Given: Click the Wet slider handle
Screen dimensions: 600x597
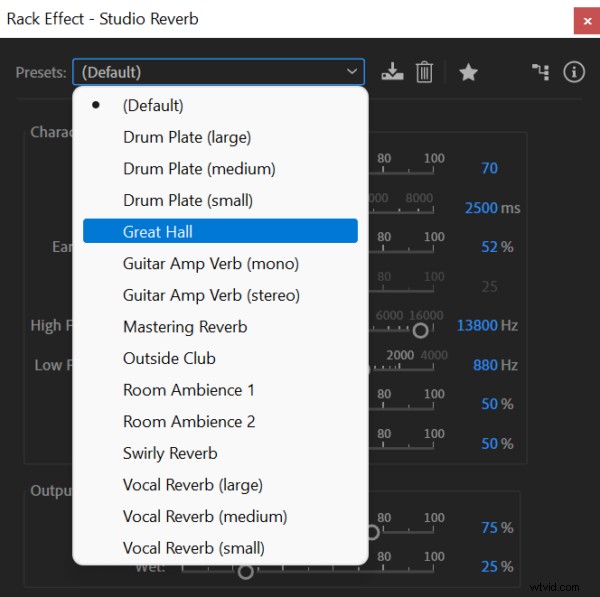Looking at the screenshot, I should [245, 572].
